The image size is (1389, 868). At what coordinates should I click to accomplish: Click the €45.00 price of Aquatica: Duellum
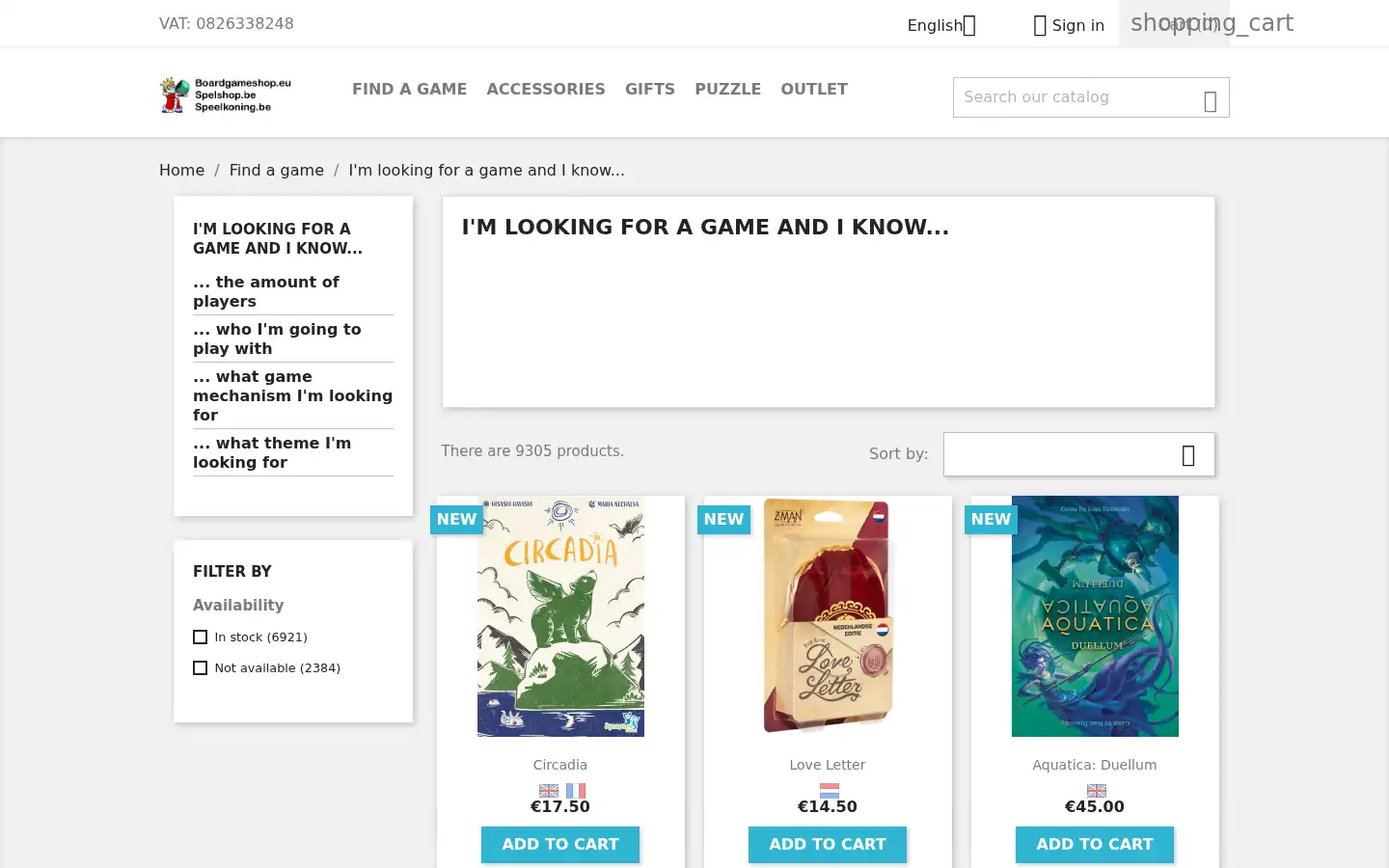pyautogui.click(x=1095, y=806)
